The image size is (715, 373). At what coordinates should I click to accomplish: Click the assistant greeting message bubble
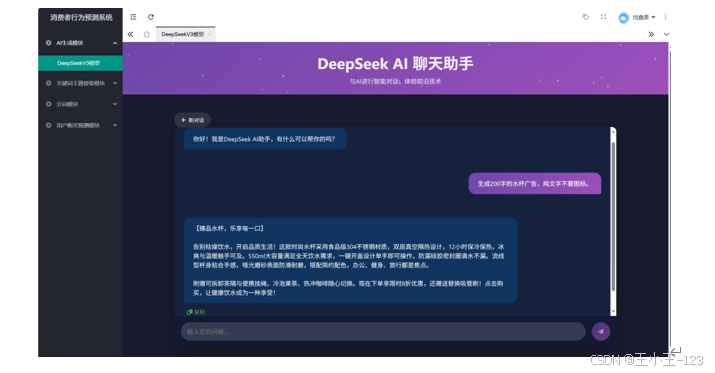(265, 139)
